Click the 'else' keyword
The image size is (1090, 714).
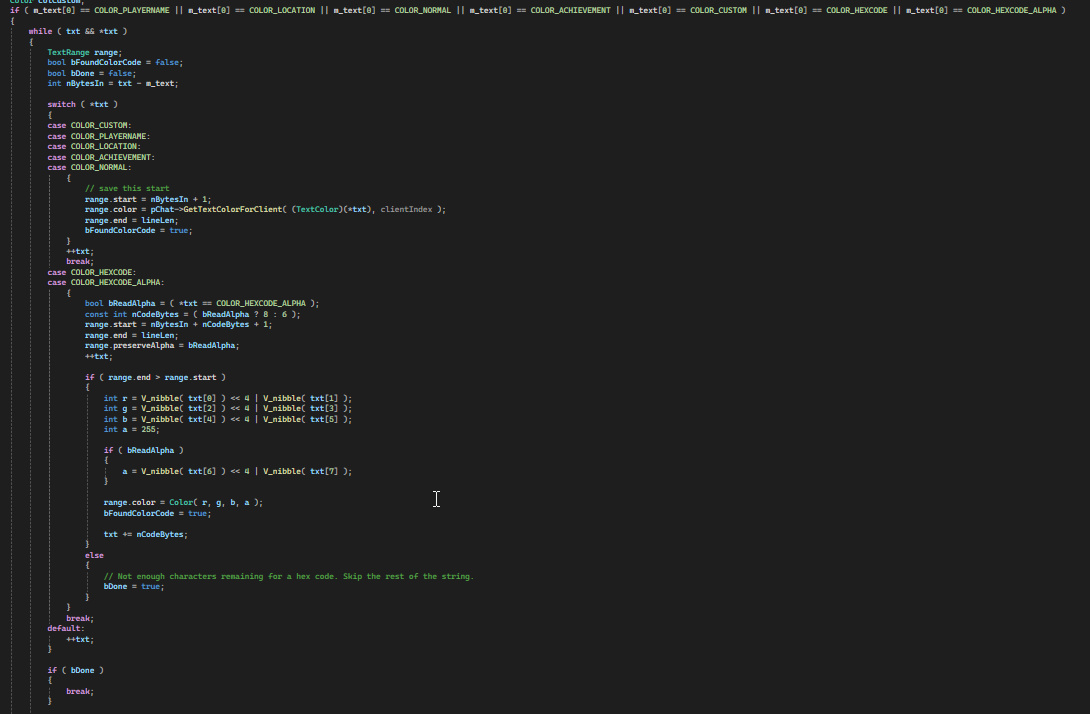[95, 555]
